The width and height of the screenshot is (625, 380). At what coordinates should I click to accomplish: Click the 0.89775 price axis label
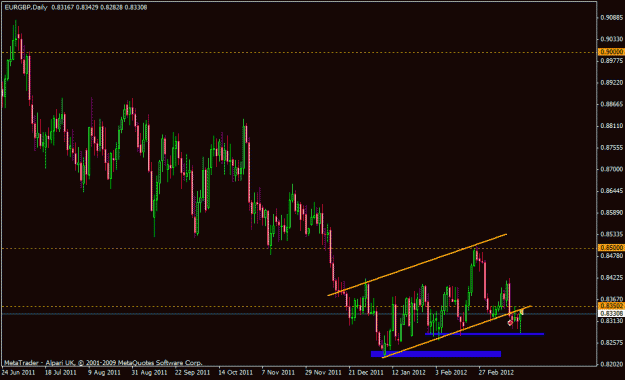coord(611,61)
